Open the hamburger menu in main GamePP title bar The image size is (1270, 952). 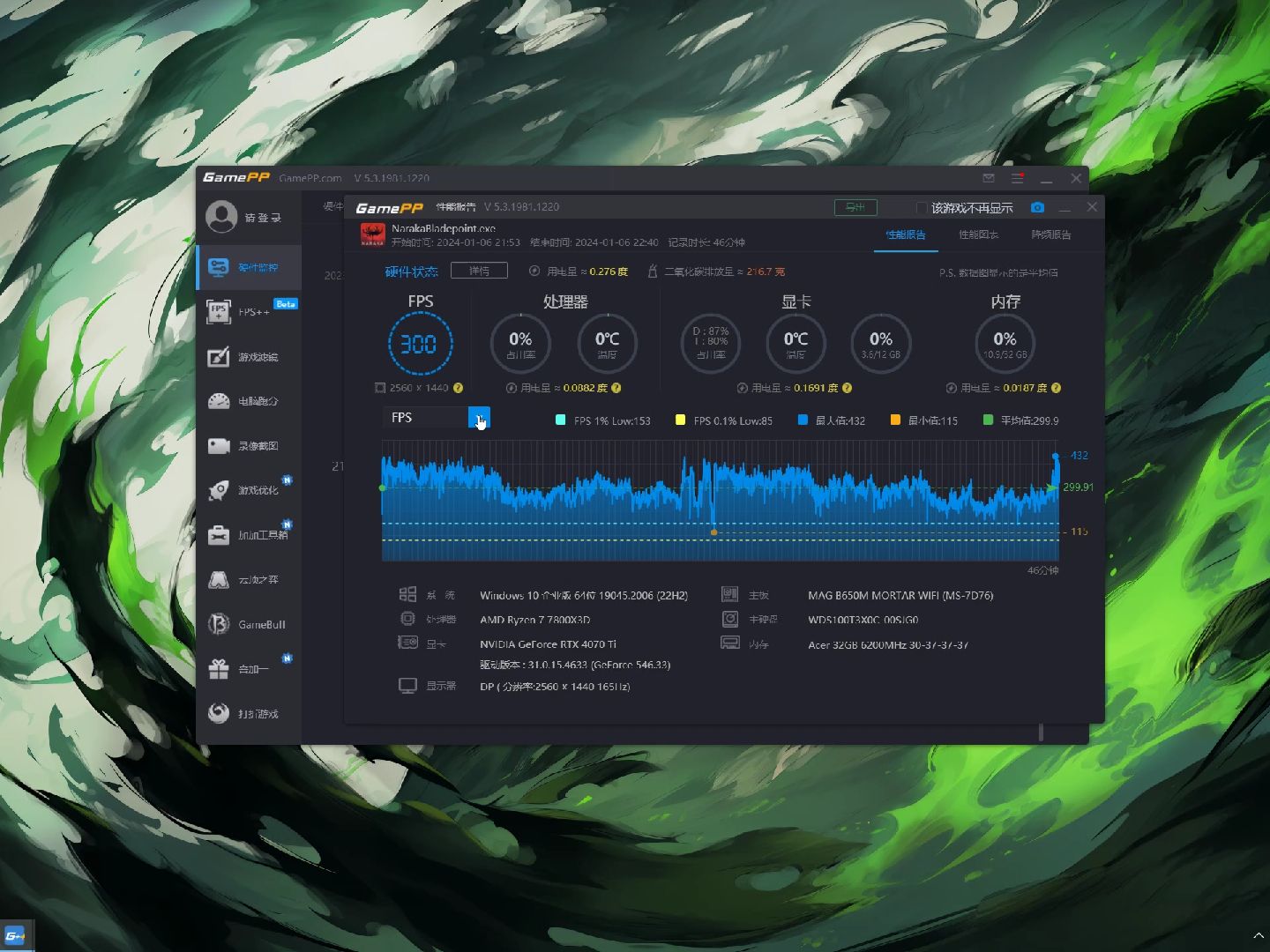(1017, 178)
